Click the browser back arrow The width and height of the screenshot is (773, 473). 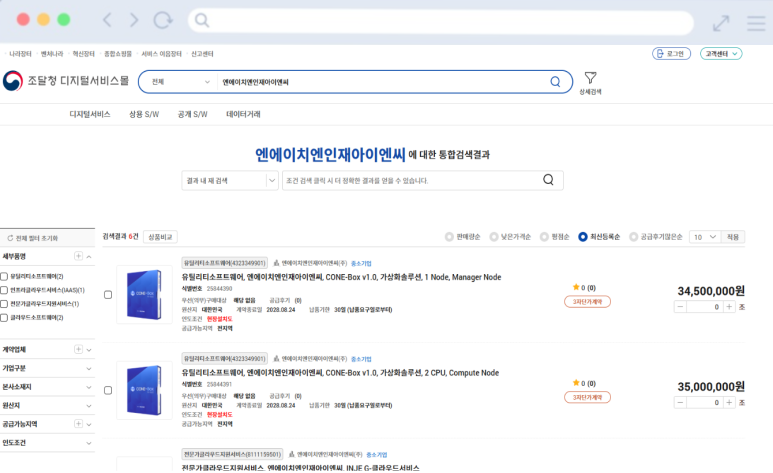(107, 20)
